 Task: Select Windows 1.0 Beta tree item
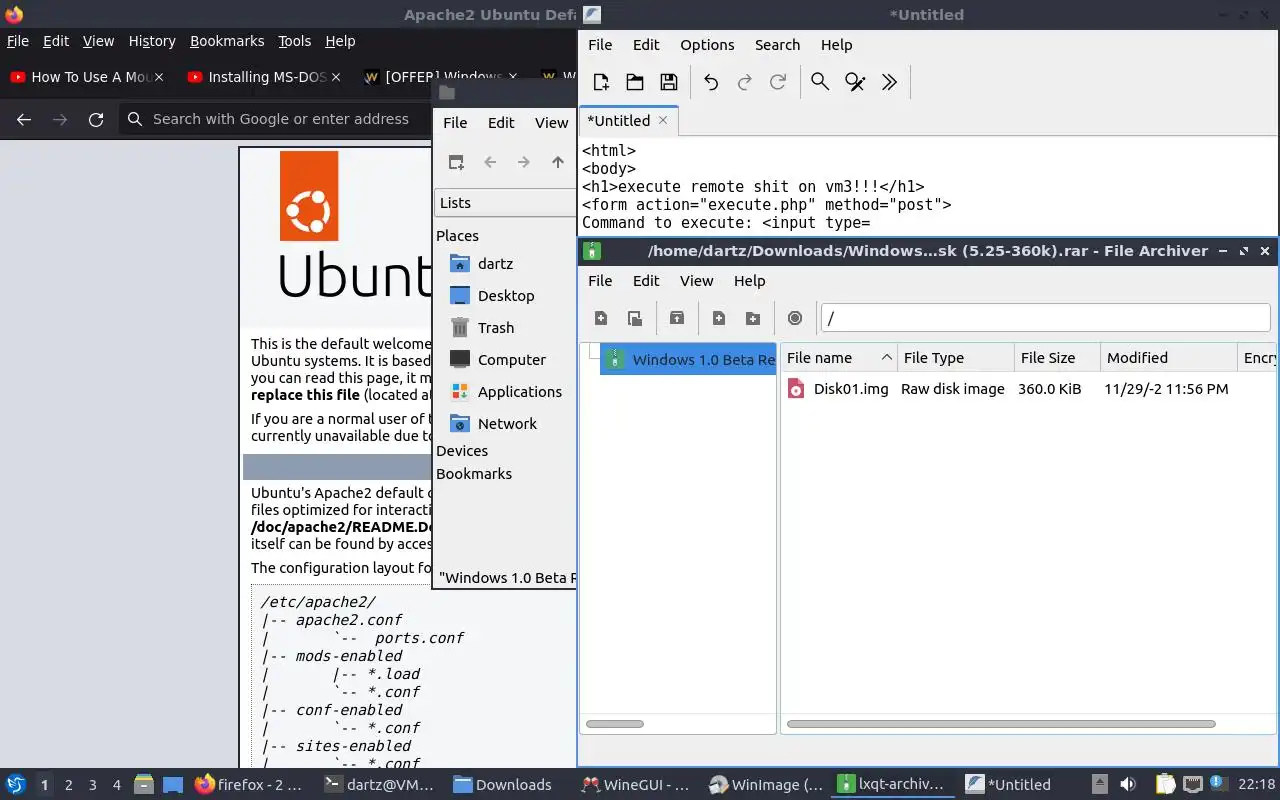[x=689, y=360]
